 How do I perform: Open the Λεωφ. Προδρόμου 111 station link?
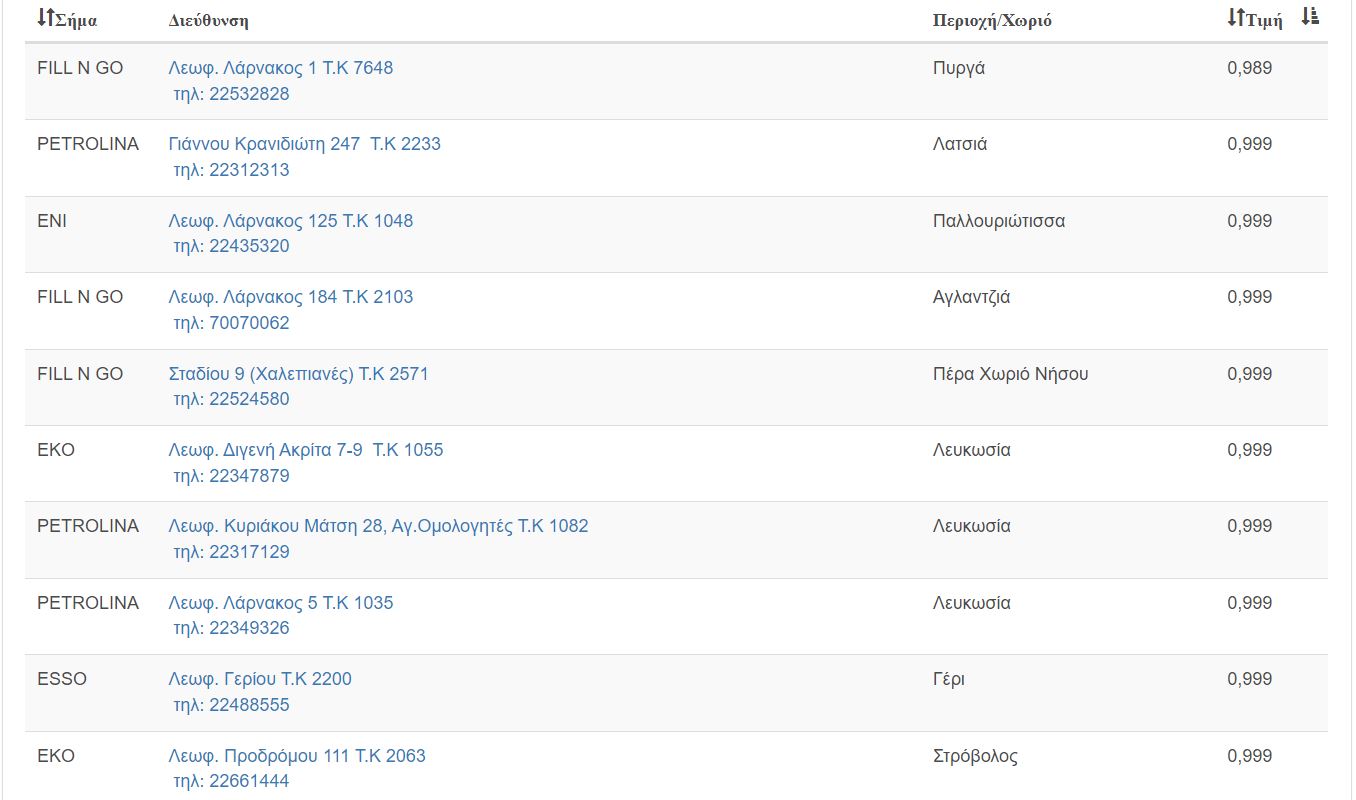click(297, 756)
